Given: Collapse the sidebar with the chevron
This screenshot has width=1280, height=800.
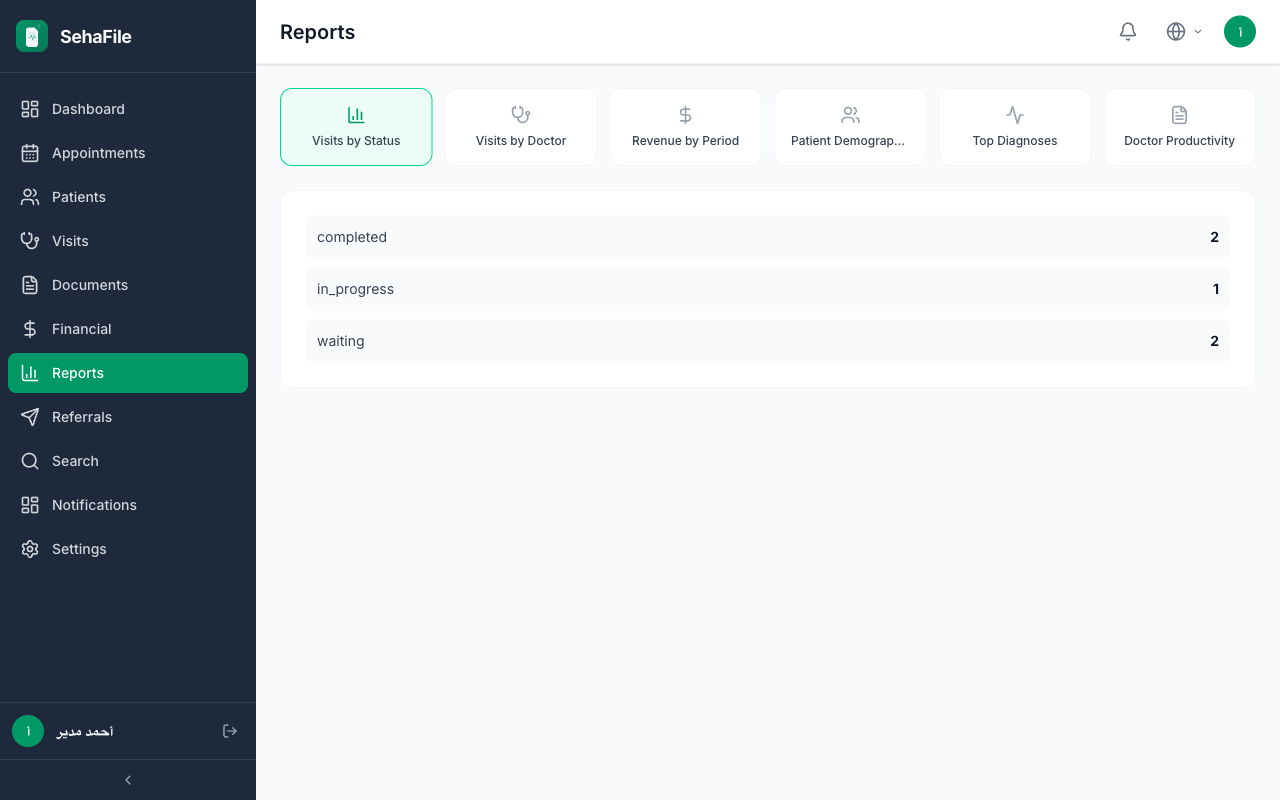Looking at the screenshot, I should [128, 780].
